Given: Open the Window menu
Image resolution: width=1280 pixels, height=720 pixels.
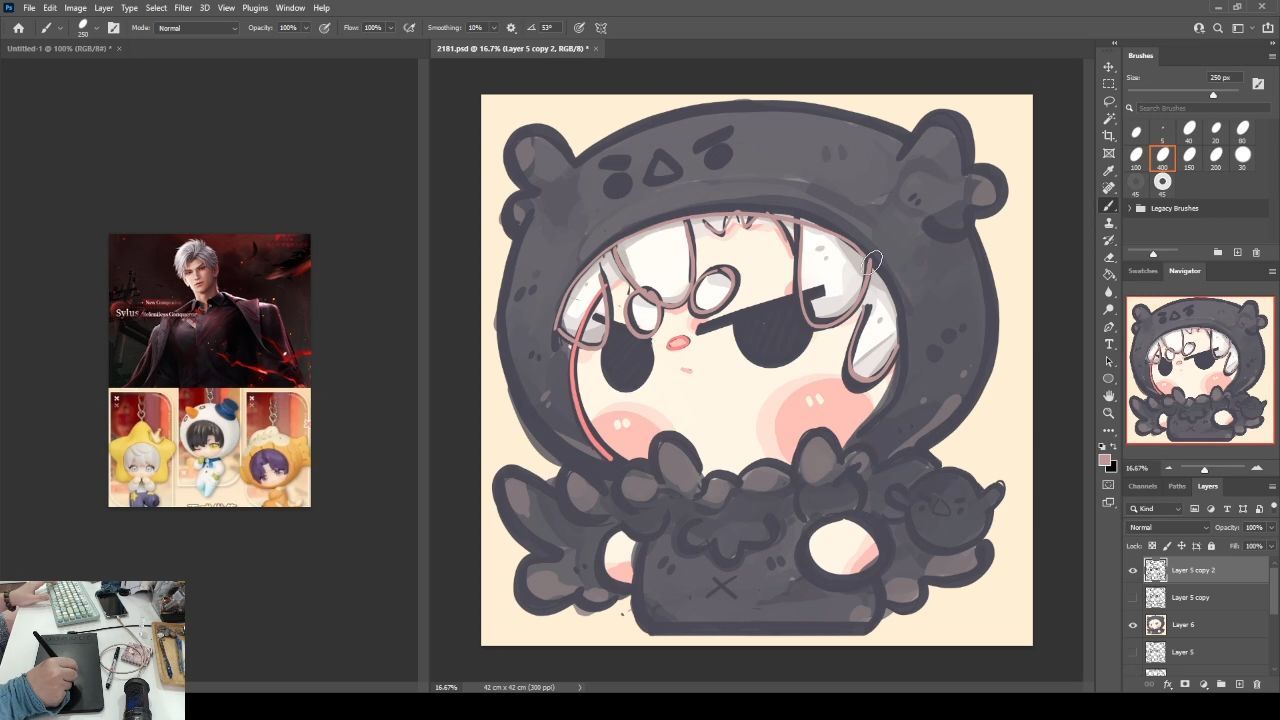Looking at the screenshot, I should pos(290,8).
